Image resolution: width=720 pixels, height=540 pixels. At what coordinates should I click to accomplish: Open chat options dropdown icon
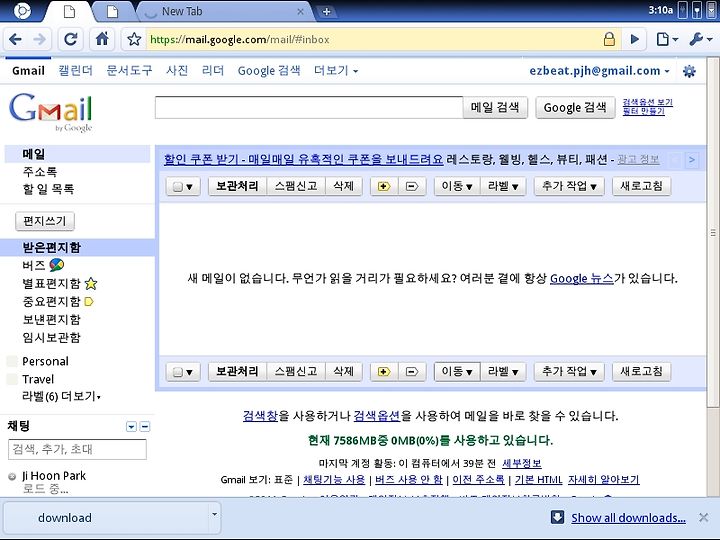coord(131,427)
